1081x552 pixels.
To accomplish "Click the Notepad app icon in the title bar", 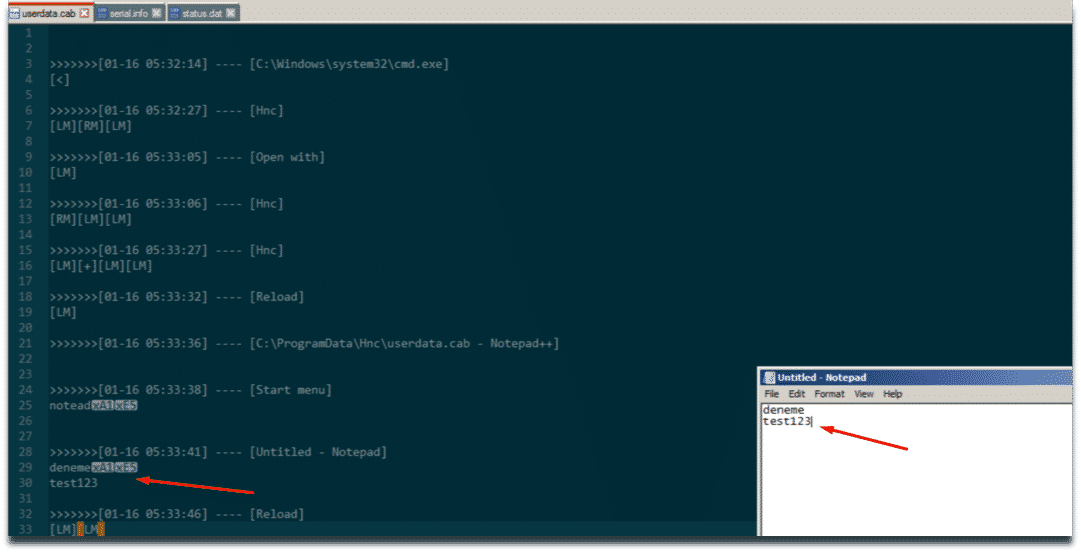I will click(x=769, y=377).
